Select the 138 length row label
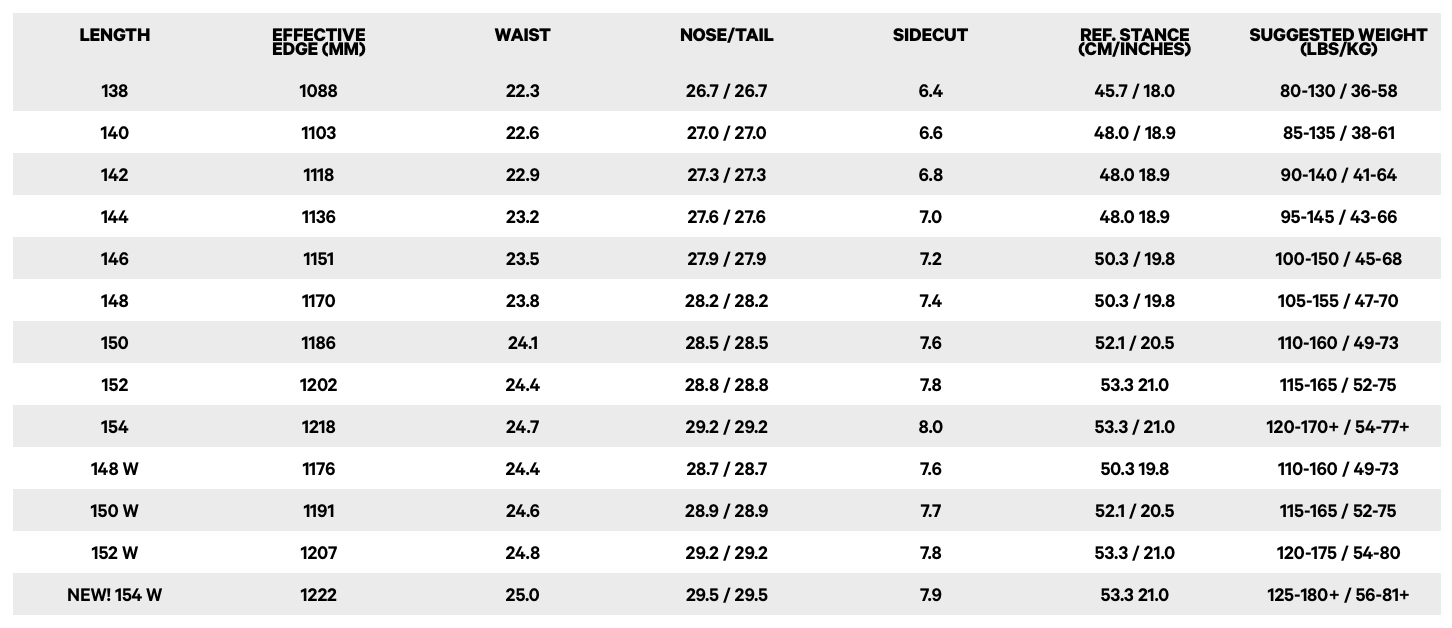Screen dimensions: 1452x628 114,91
